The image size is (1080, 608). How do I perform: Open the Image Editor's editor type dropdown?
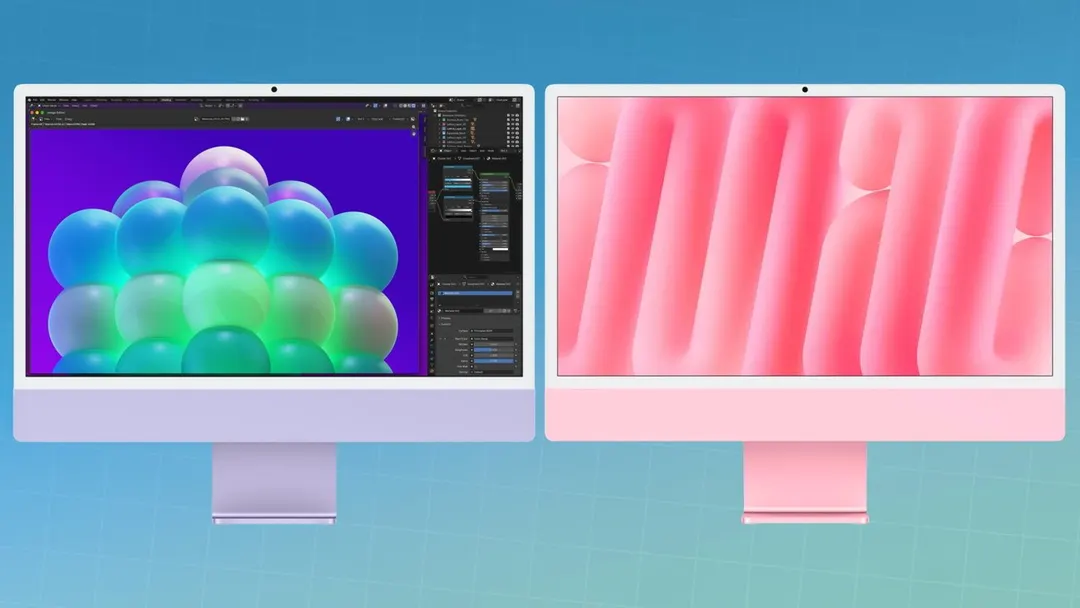pyautogui.click(x=33, y=119)
